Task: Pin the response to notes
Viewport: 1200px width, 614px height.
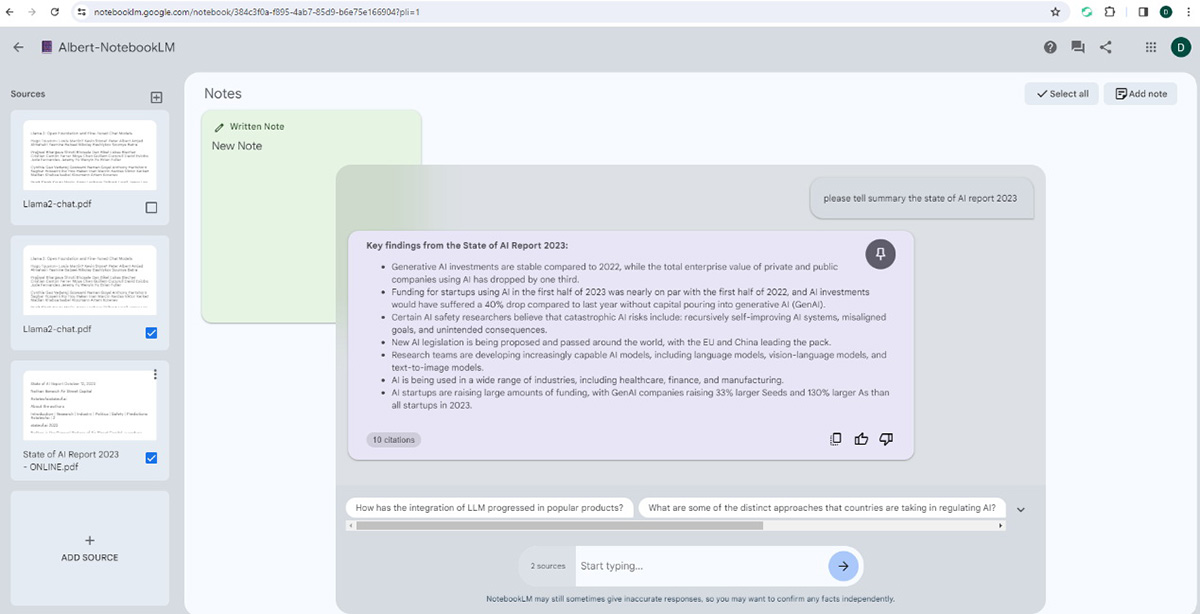Action: (x=880, y=254)
